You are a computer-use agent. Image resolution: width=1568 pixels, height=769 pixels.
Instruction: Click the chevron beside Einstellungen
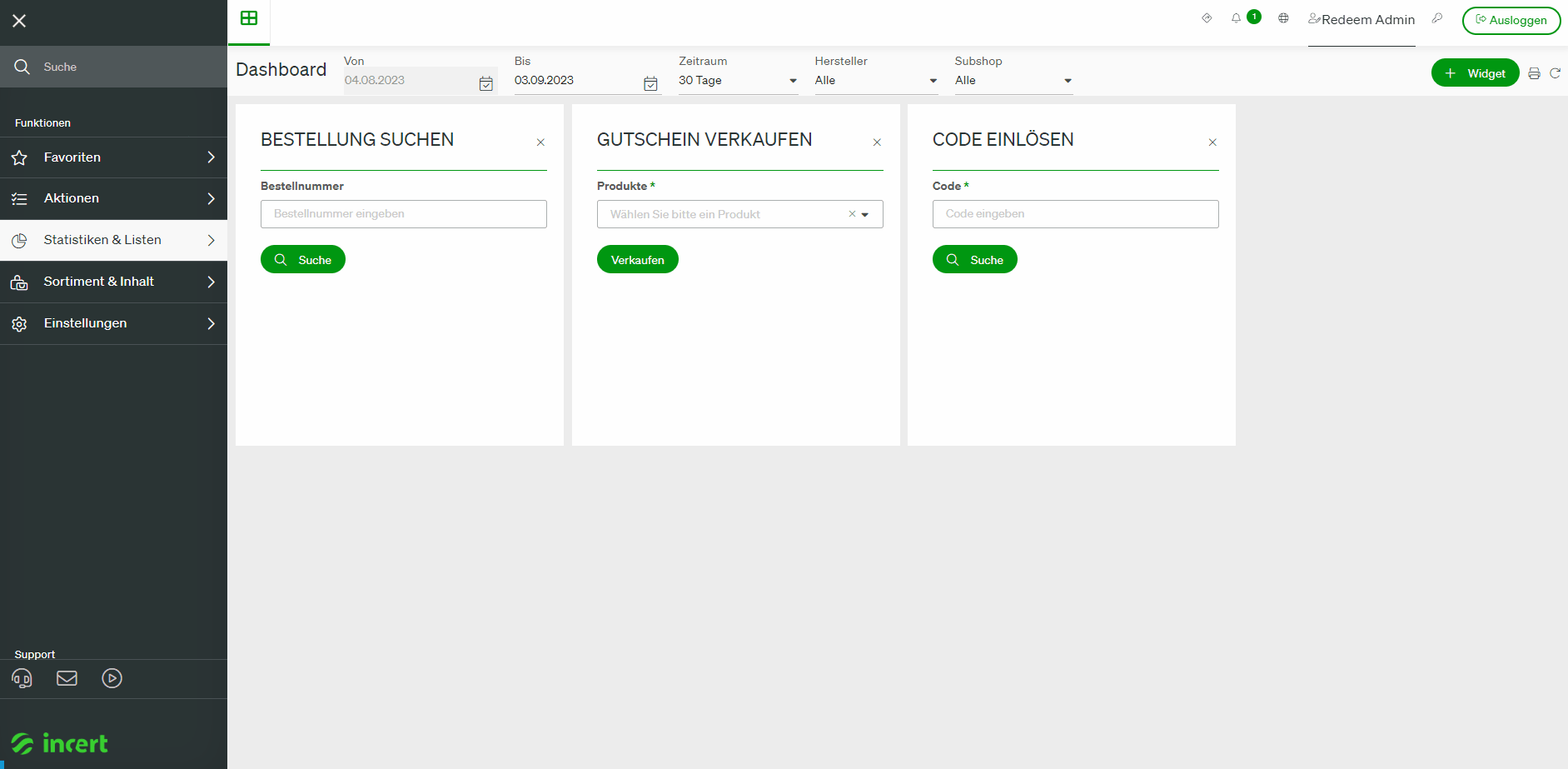[211, 323]
